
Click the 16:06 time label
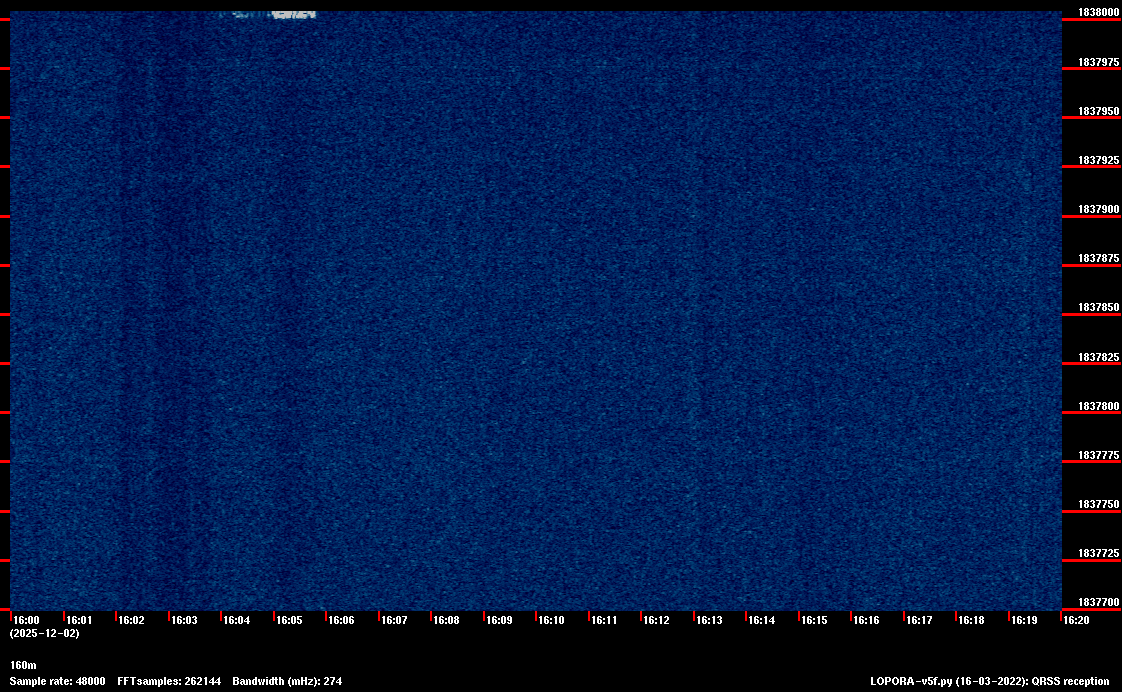341,620
